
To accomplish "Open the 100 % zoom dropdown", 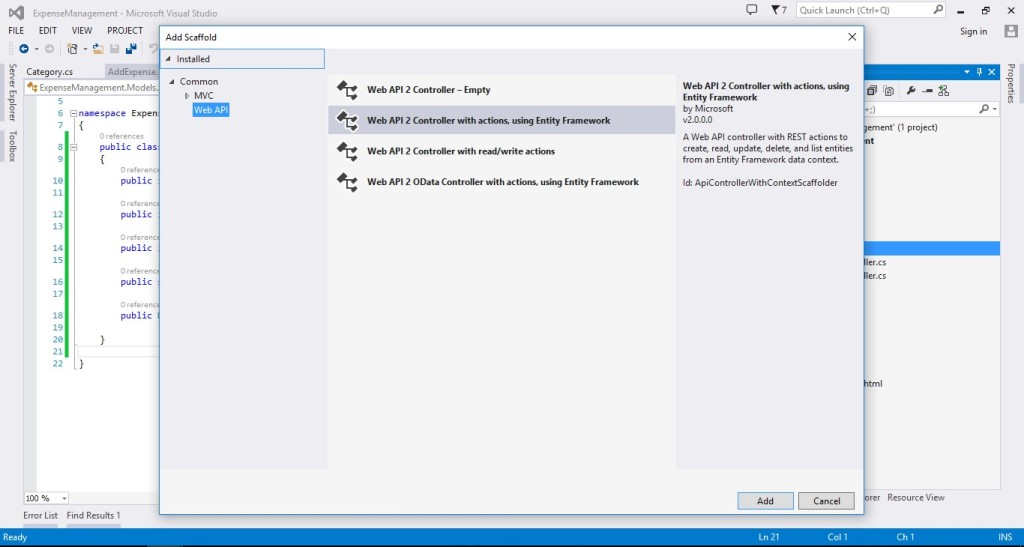I will click(64, 498).
